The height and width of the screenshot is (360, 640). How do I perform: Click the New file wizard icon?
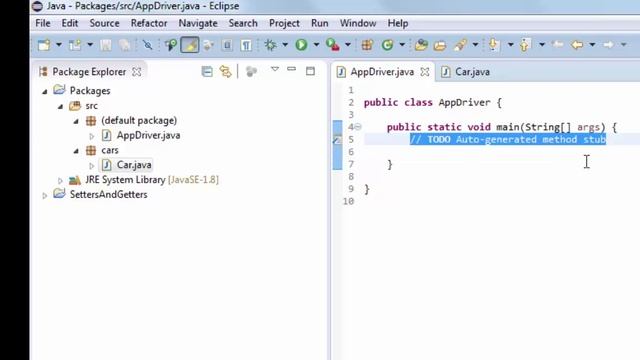44,44
